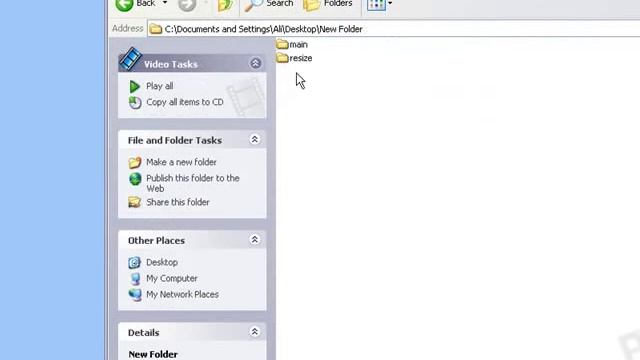Screen dimensions: 640x360
Task: Click the Make a new folder icon
Action: point(135,162)
